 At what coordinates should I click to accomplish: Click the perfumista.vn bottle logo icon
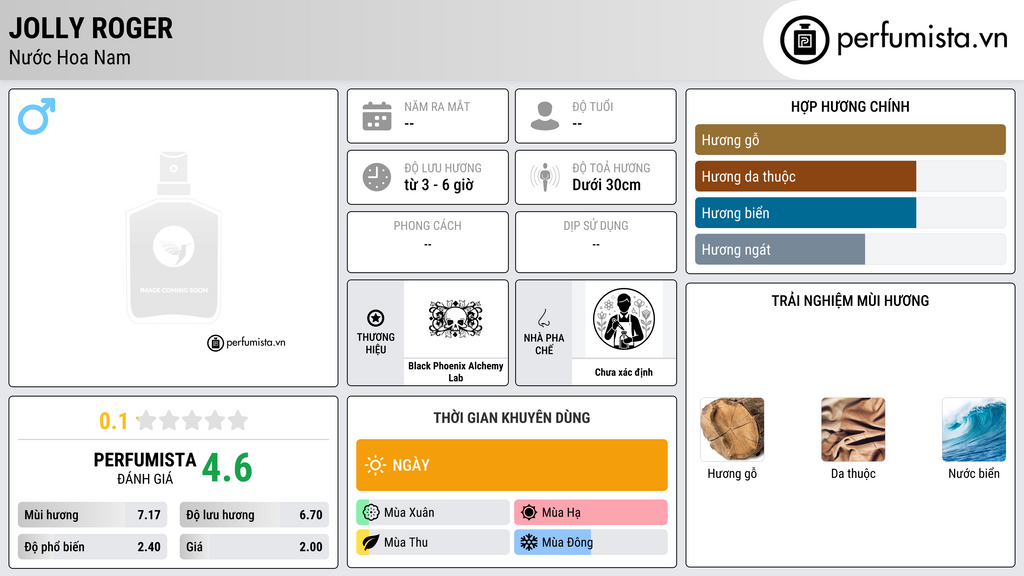click(x=804, y=40)
